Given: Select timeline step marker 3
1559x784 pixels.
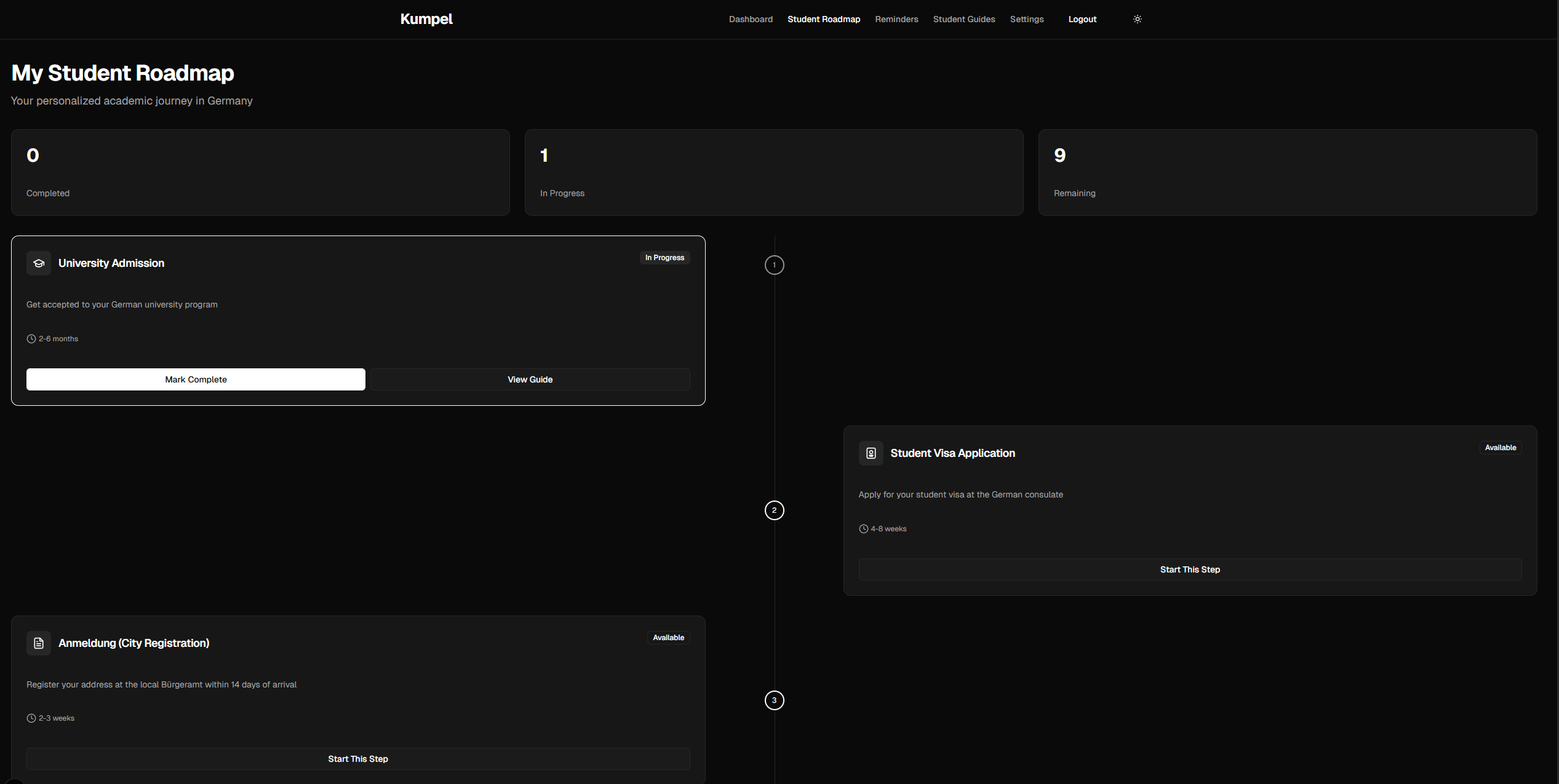Looking at the screenshot, I should pyautogui.click(x=774, y=700).
